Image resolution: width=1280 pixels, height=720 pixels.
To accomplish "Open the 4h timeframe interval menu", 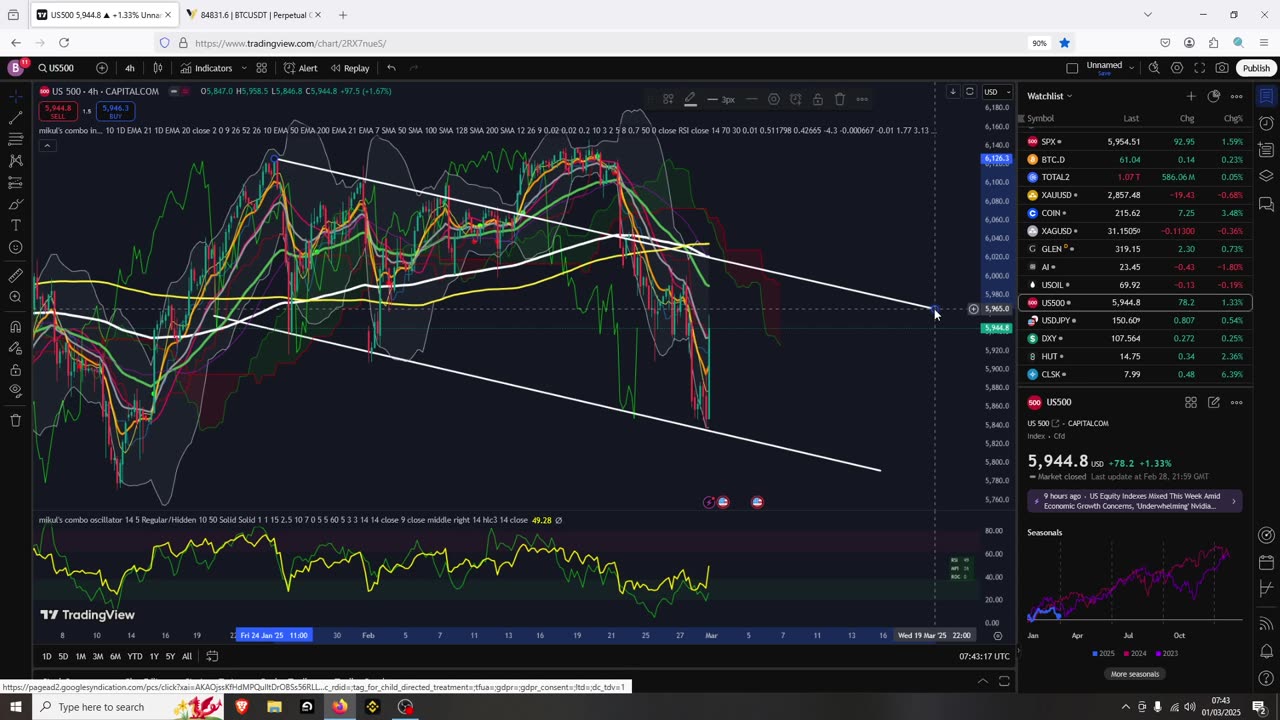I will point(130,68).
